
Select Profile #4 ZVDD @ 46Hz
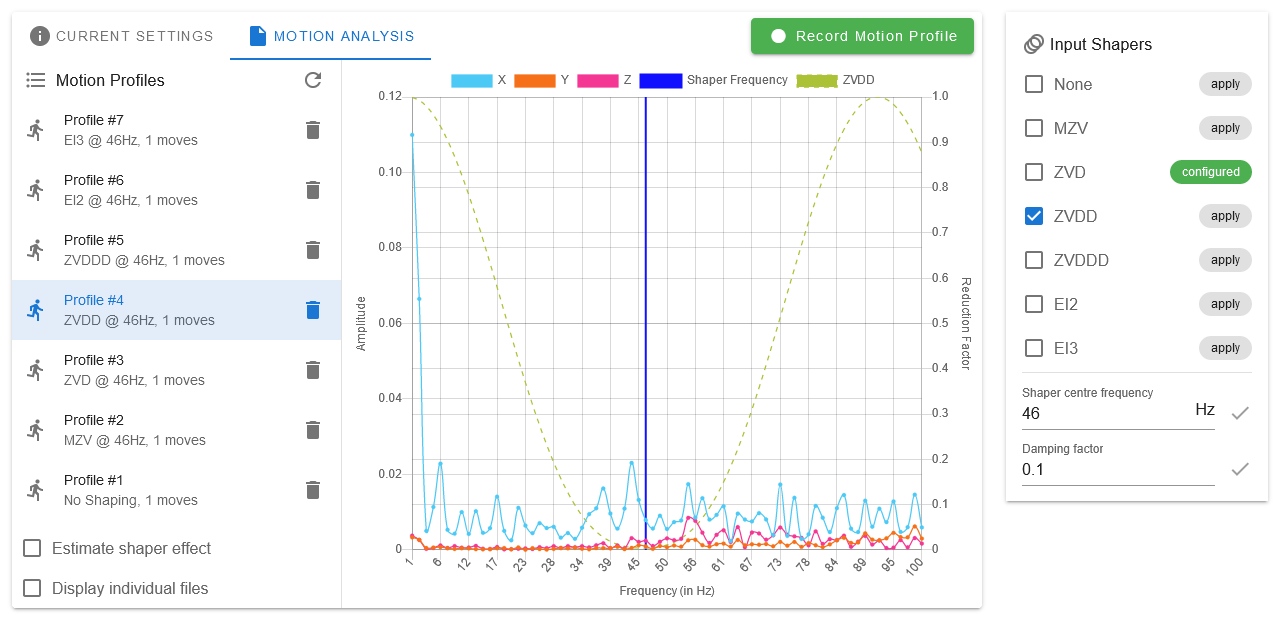coord(177,310)
